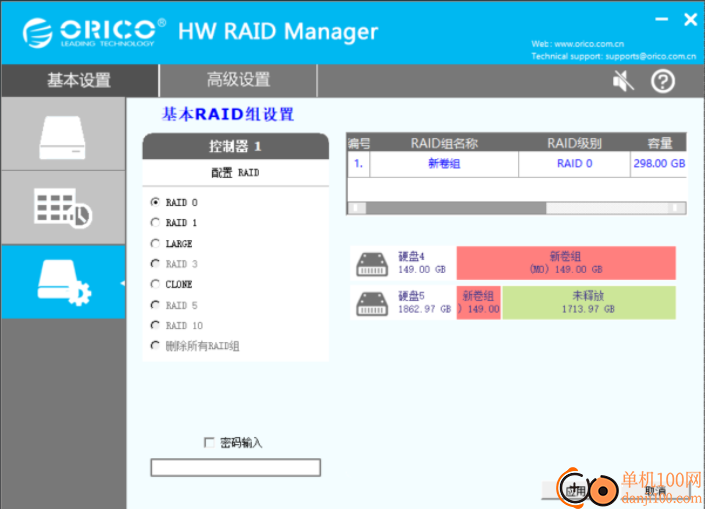Click the 硬盘5 drive icon

(372, 304)
